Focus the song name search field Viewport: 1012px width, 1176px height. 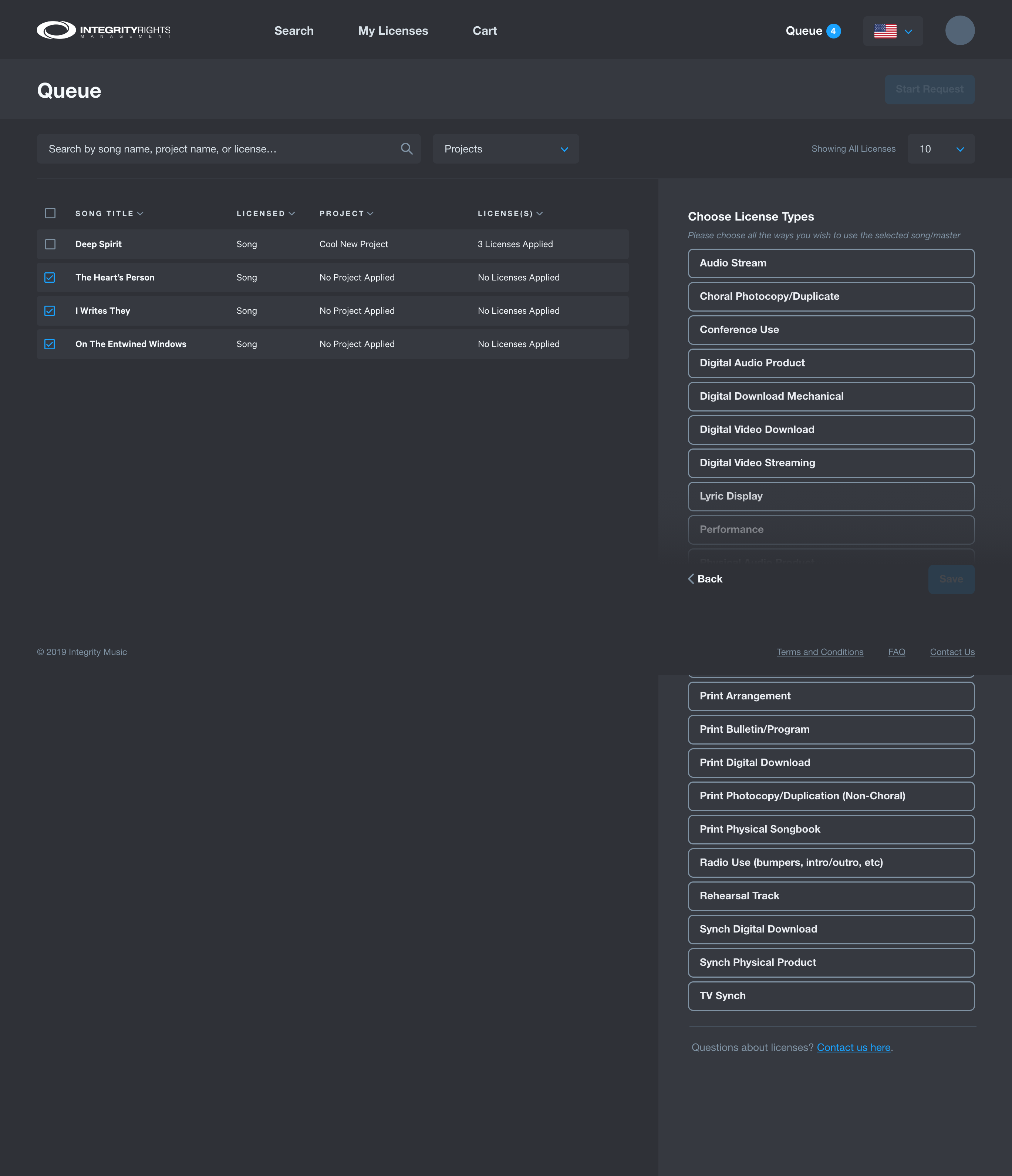tap(229, 149)
